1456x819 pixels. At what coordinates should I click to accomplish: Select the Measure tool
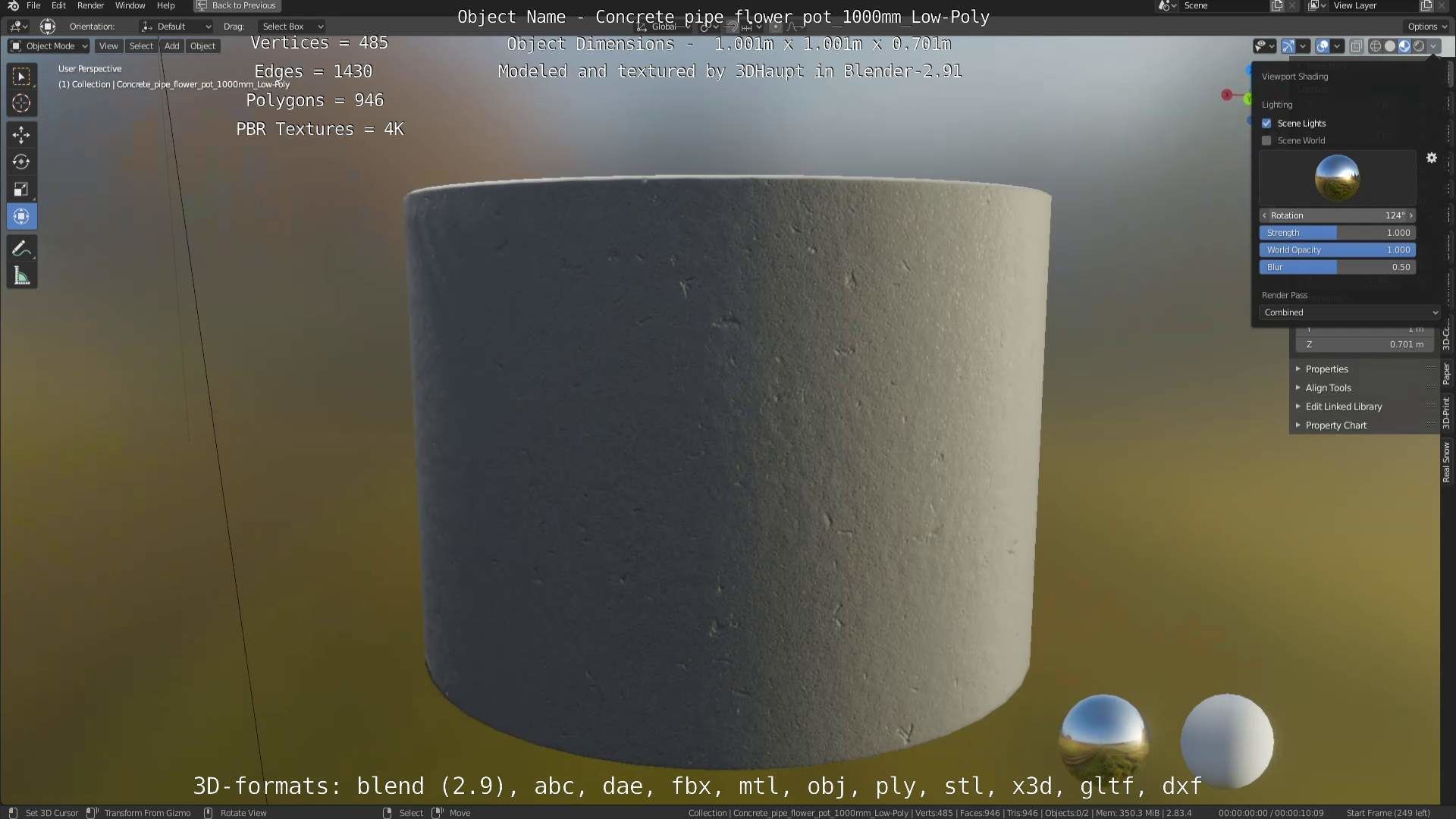coord(21,276)
